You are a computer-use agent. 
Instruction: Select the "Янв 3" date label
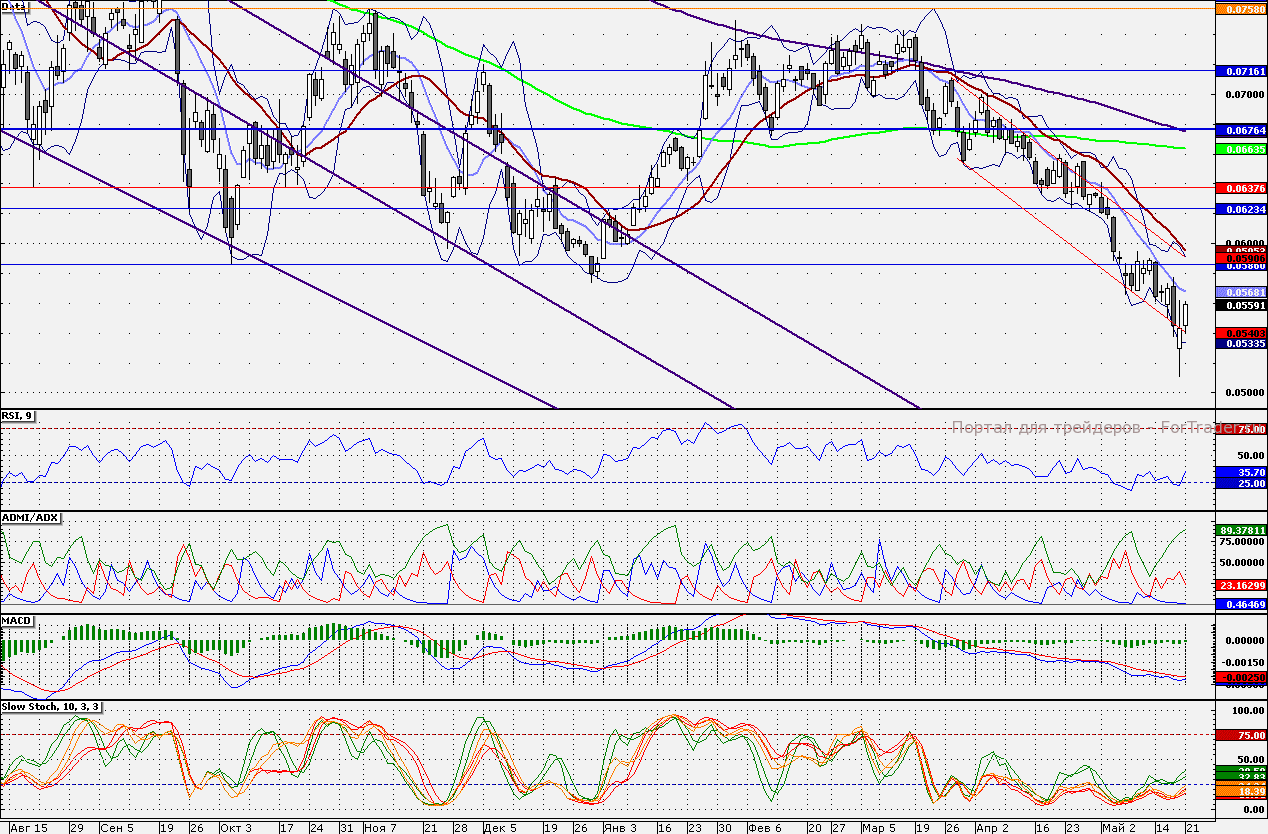tap(619, 828)
